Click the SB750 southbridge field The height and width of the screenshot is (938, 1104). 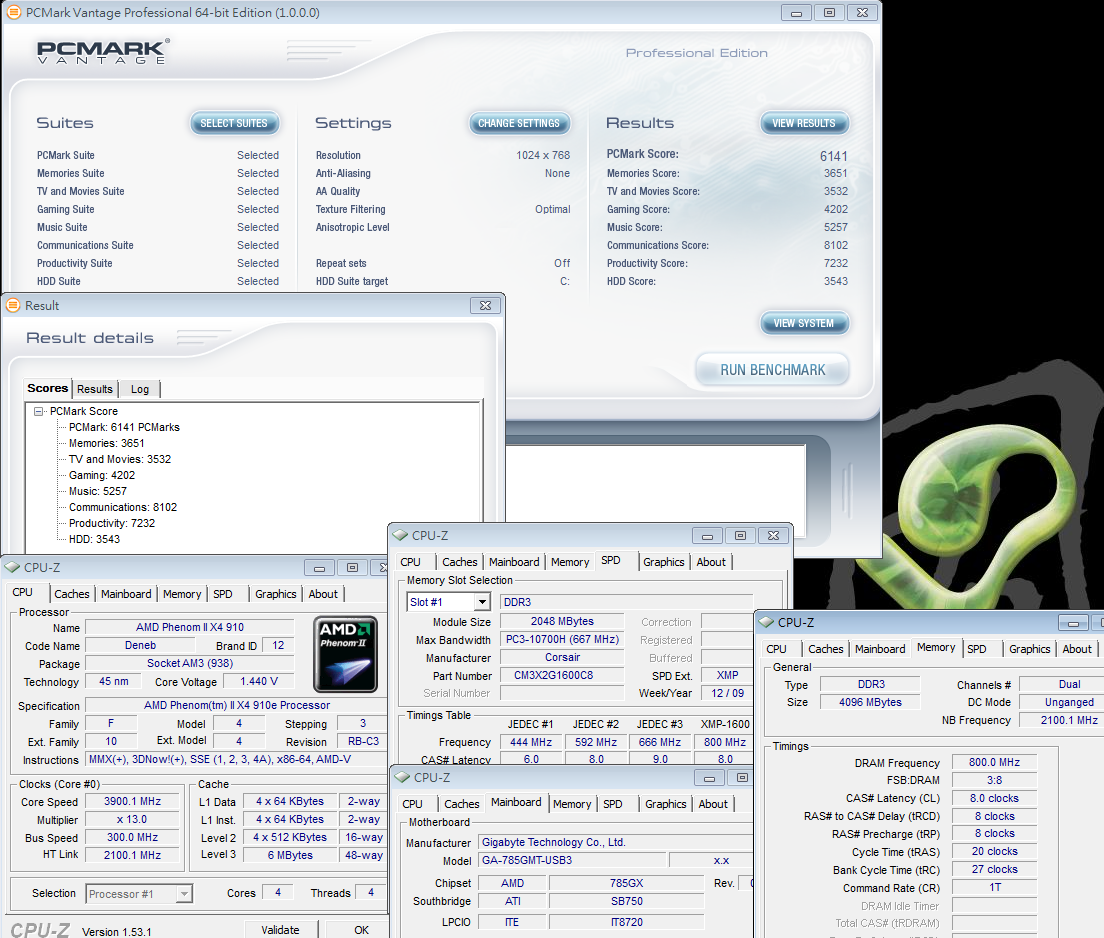pyautogui.click(x=627, y=901)
